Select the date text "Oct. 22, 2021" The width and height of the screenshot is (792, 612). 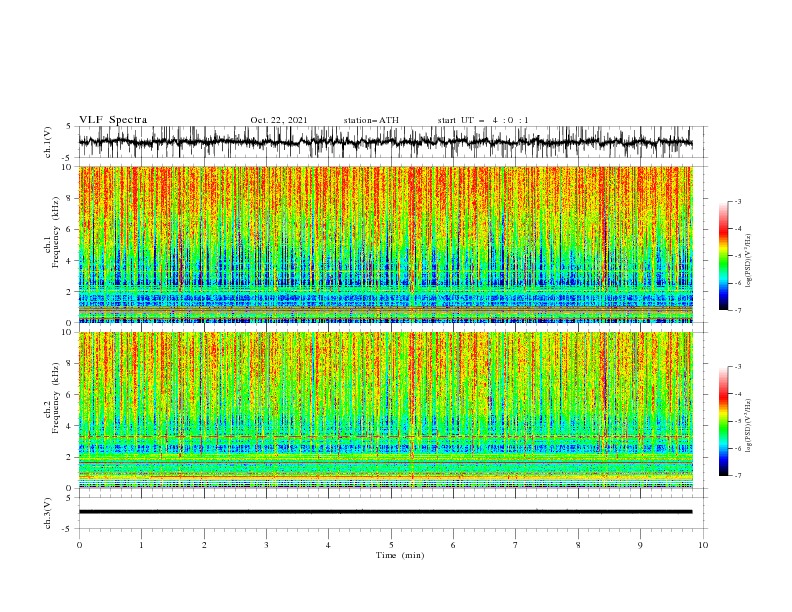[279, 120]
